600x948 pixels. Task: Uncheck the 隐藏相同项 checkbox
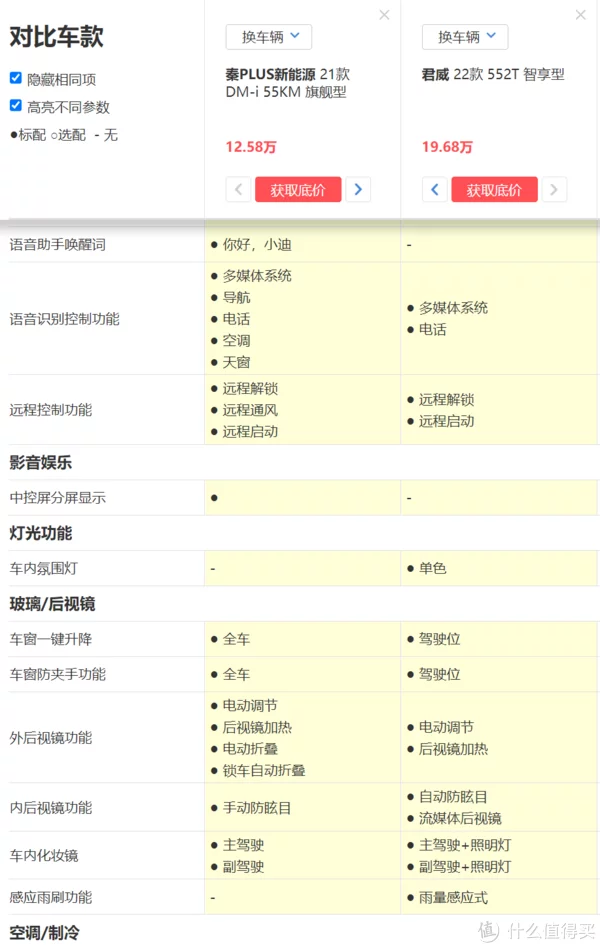click(16, 78)
